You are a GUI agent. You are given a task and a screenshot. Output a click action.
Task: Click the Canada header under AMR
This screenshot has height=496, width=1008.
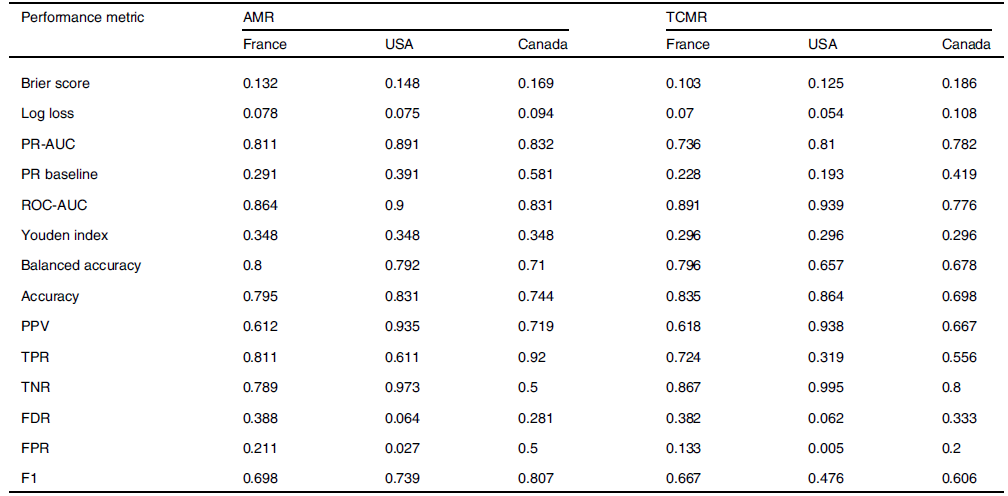[542, 44]
